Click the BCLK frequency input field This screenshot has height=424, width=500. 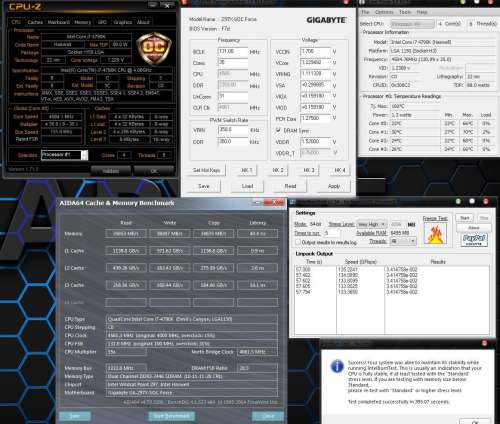[x=233, y=52]
